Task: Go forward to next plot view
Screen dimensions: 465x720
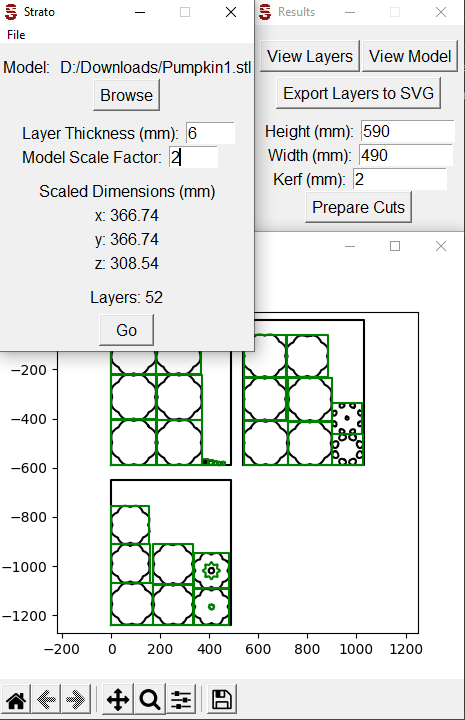Action: click(75, 700)
